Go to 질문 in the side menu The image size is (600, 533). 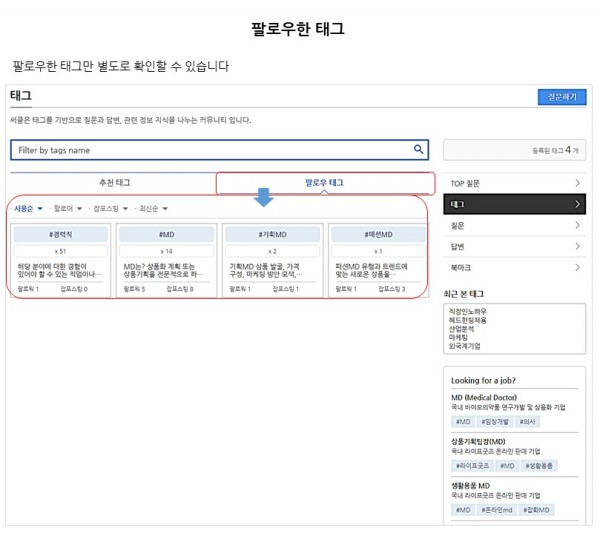click(514, 225)
